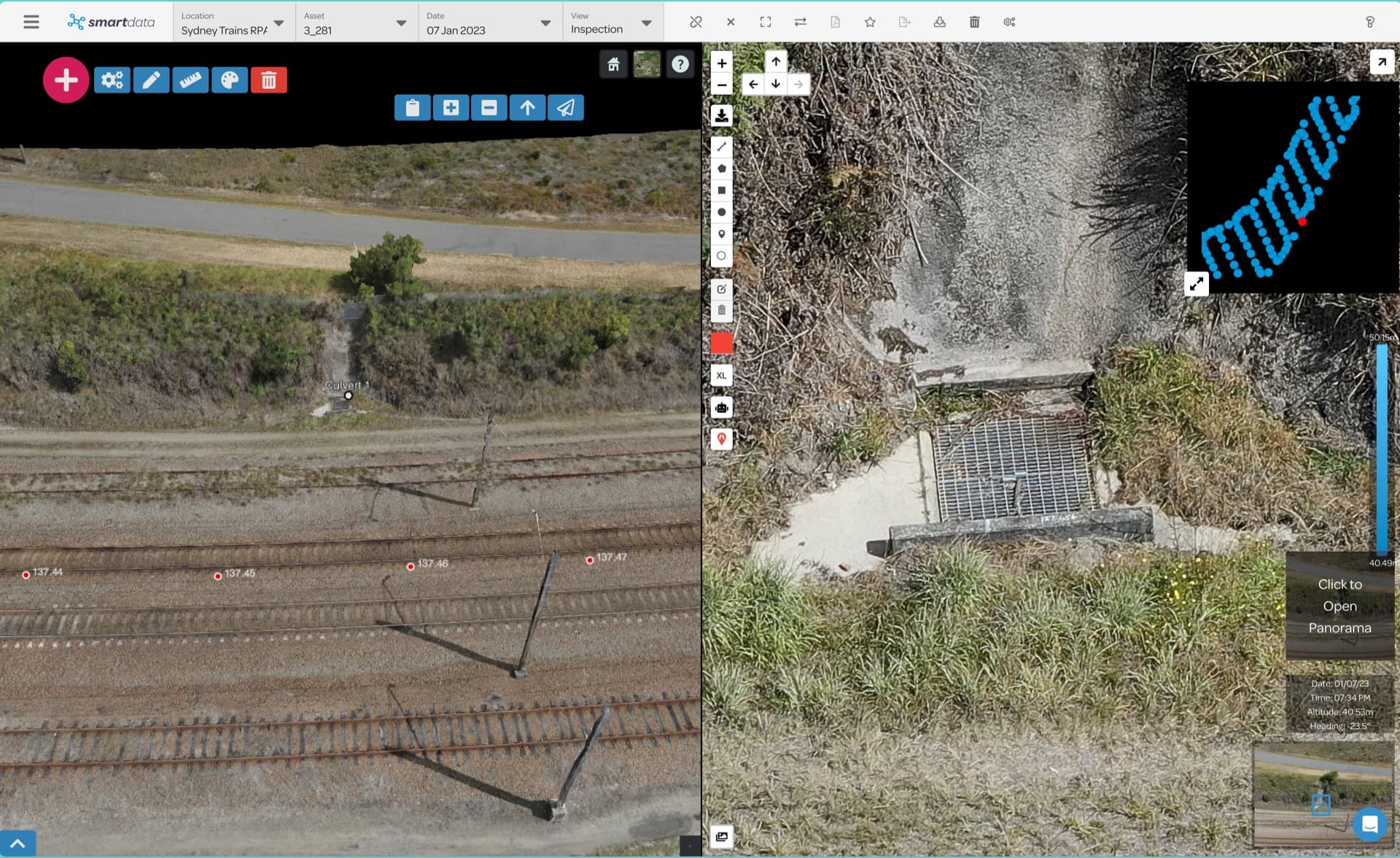Viewport: 1400px width, 858px height.
Task: Pick the red annotation color swatch
Action: point(722,344)
